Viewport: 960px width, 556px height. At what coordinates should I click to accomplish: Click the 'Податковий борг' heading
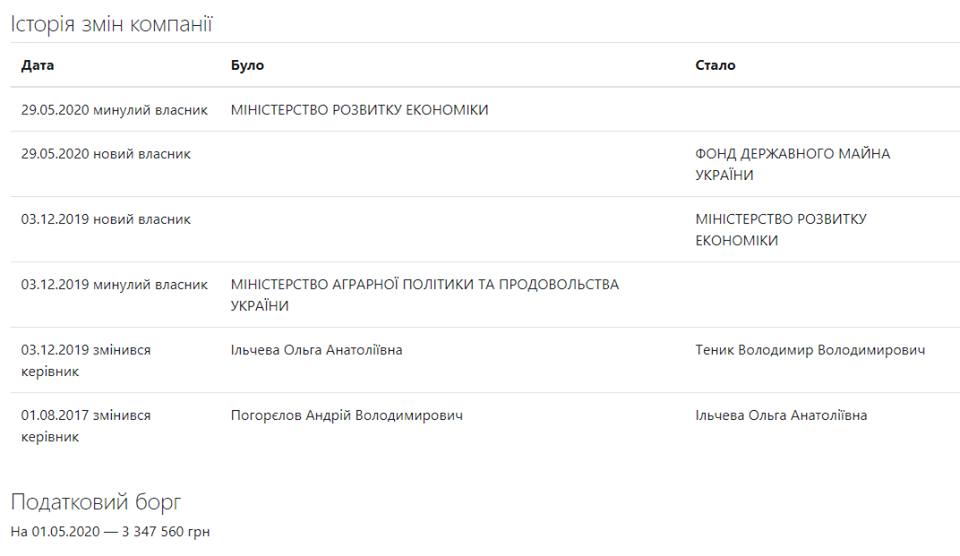(x=96, y=502)
